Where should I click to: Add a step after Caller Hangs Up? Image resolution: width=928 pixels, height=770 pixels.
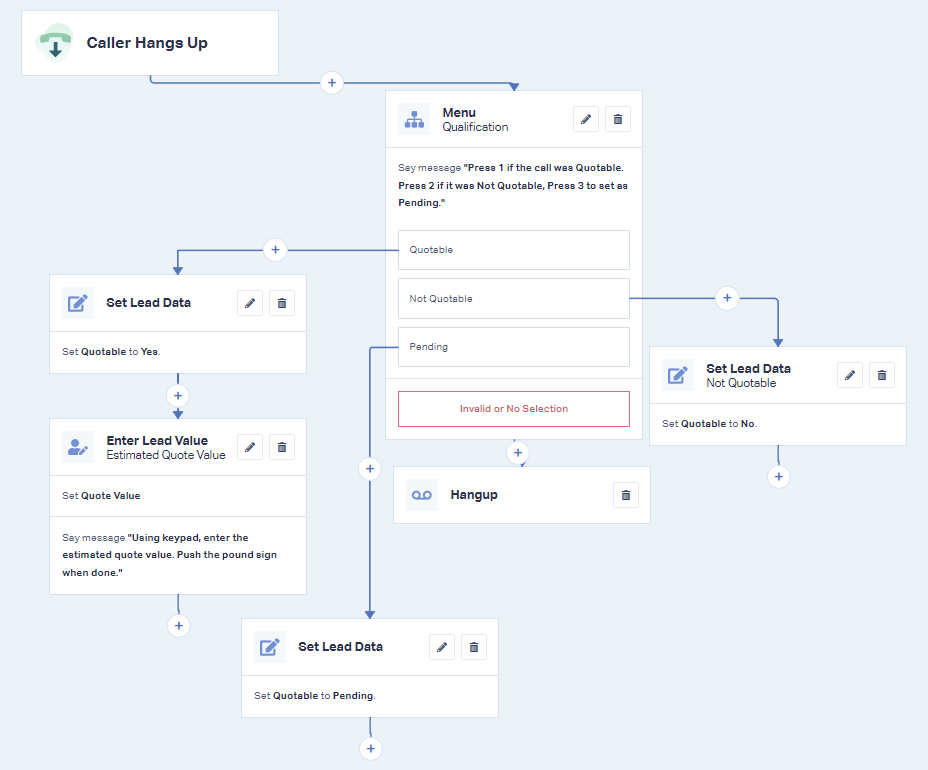331,83
